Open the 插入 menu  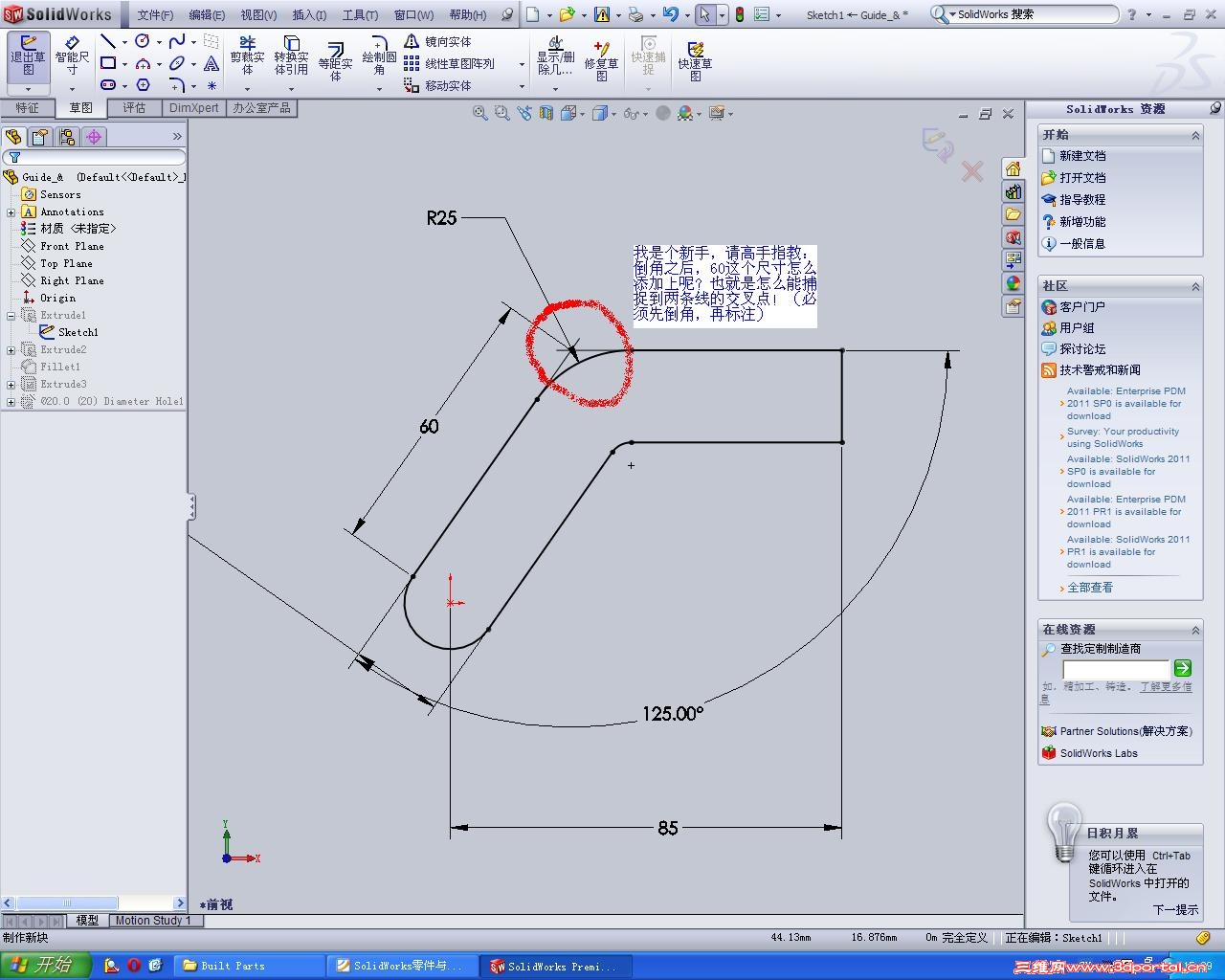point(308,14)
